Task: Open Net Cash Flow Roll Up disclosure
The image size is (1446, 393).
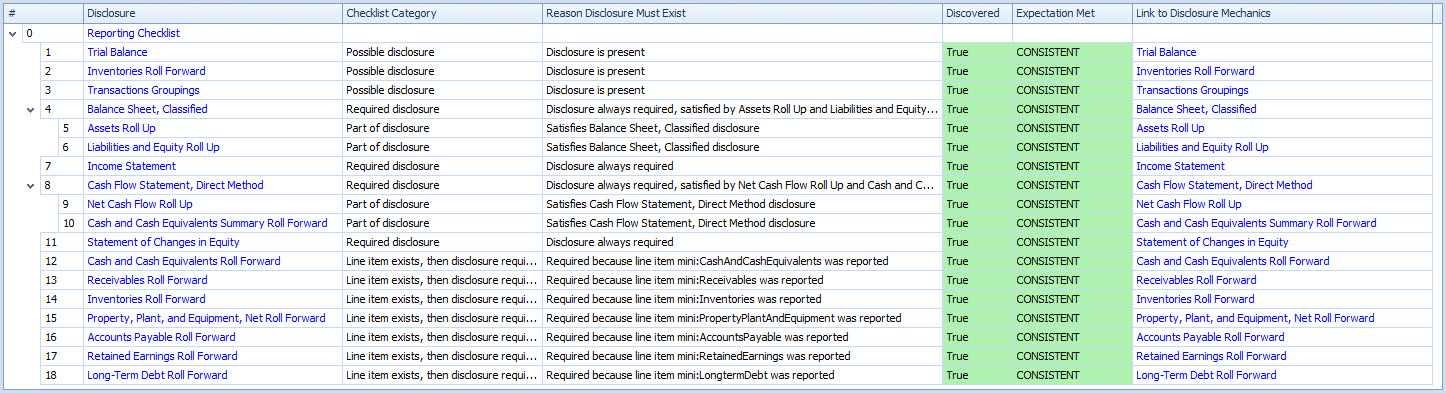Action: (x=140, y=204)
